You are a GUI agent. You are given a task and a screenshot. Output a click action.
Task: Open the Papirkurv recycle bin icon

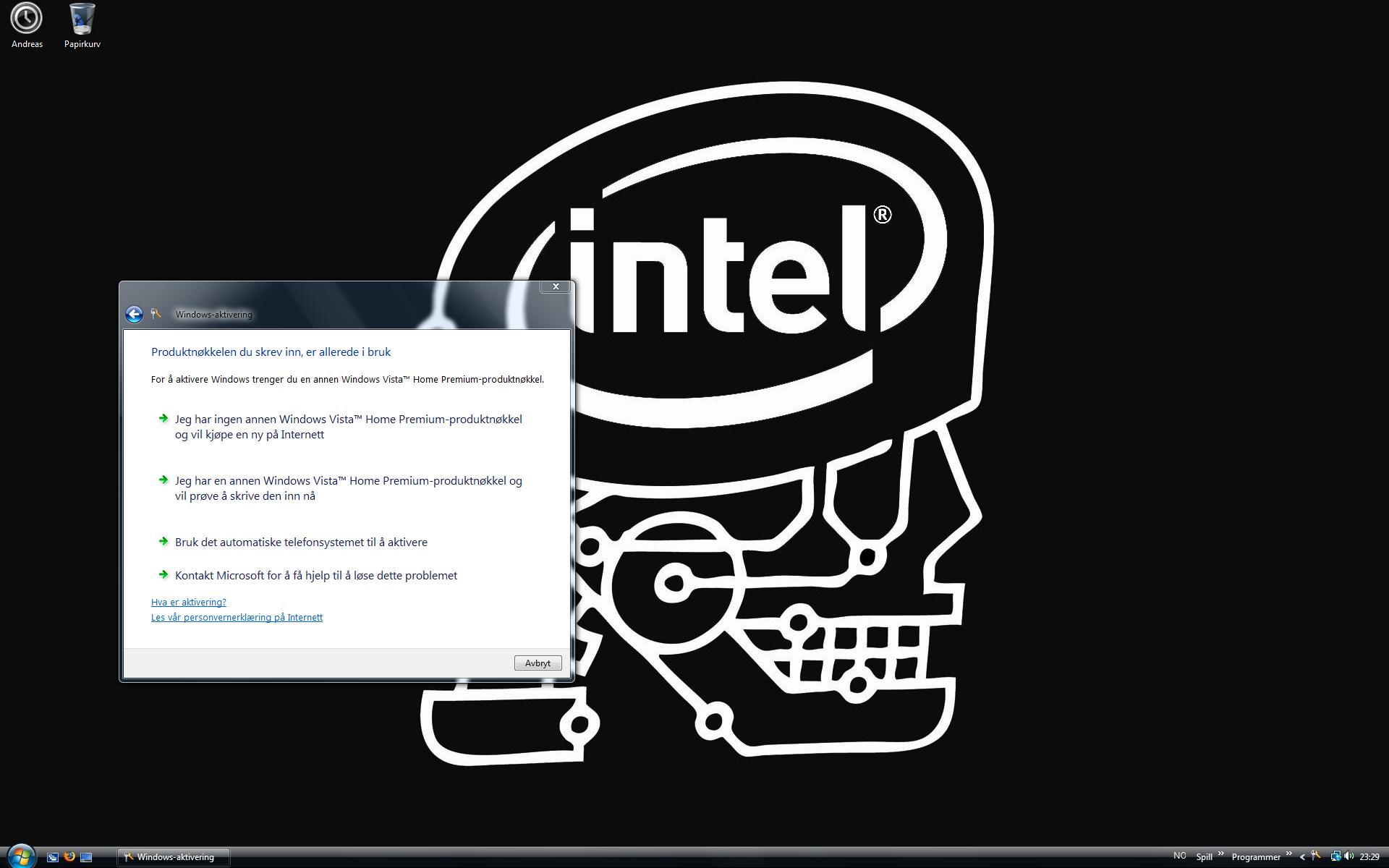[82, 26]
